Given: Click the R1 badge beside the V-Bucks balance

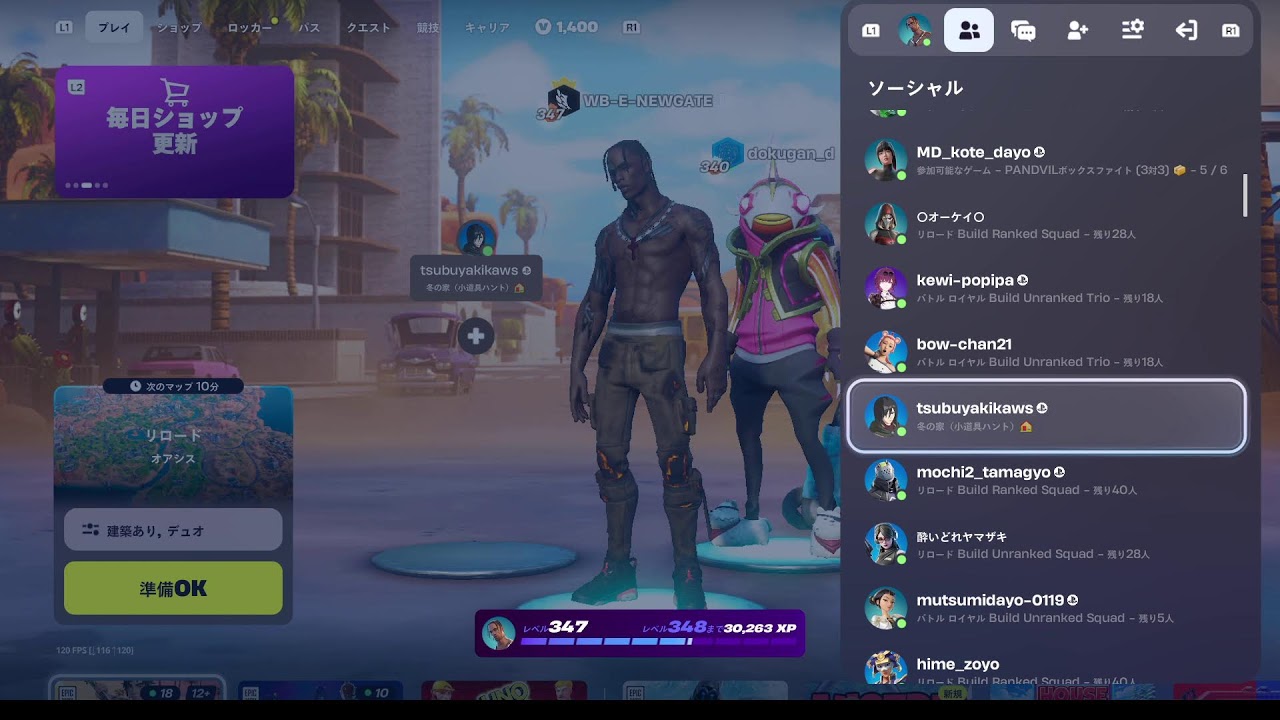Looking at the screenshot, I should (631, 28).
